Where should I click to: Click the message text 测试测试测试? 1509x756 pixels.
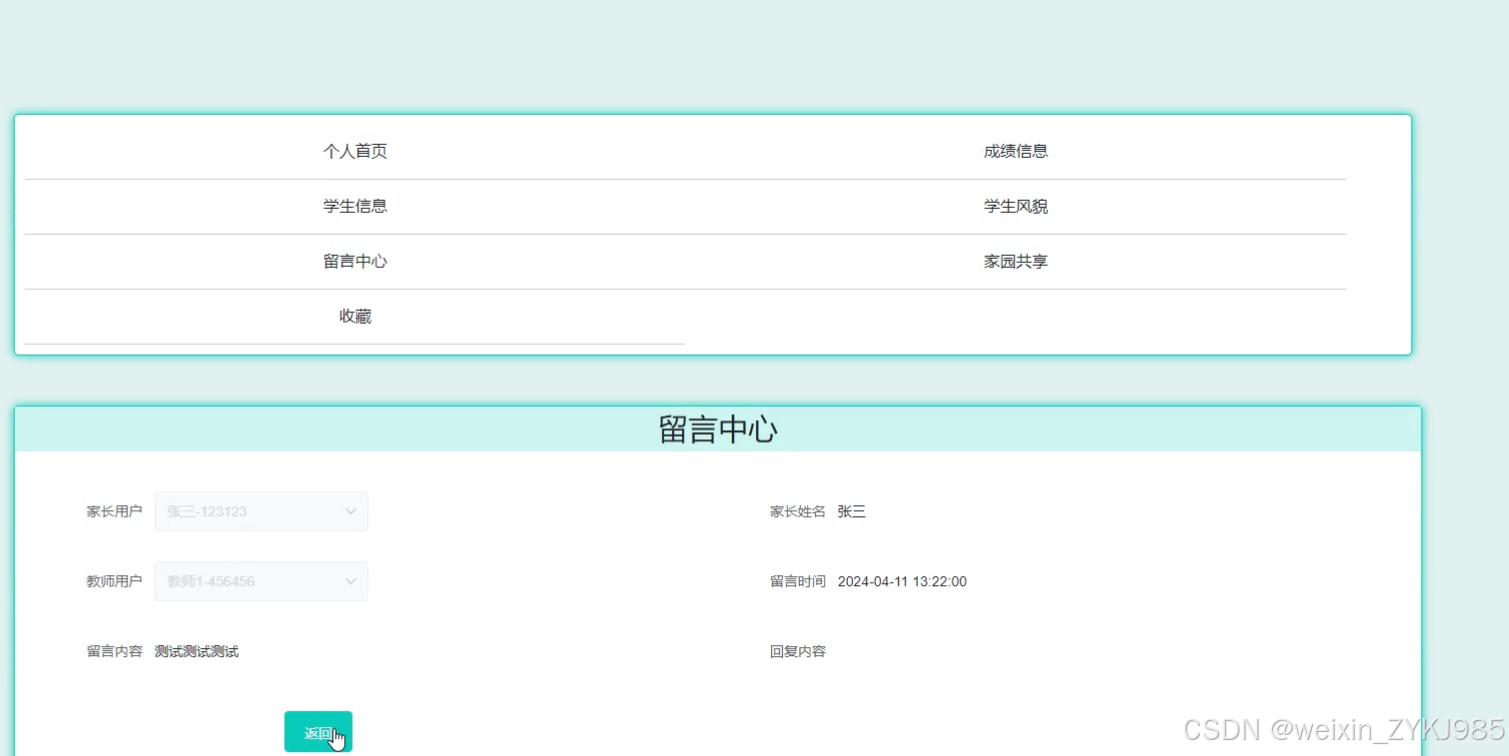[197, 652]
